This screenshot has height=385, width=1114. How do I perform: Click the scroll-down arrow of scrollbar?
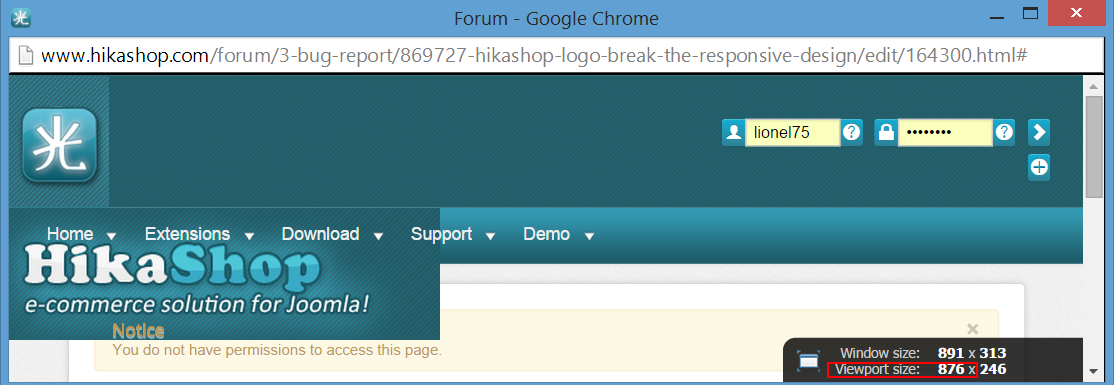[1093, 371]
